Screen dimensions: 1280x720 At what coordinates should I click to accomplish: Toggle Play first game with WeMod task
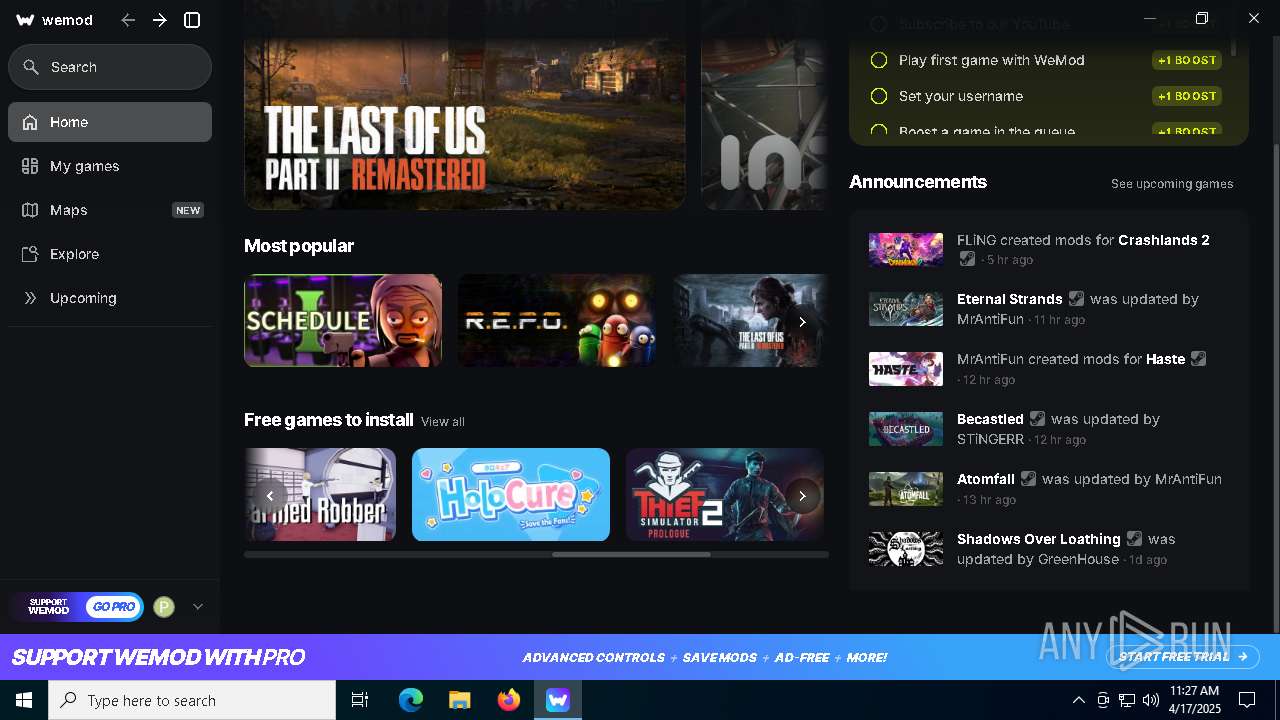tap(879, 60)
